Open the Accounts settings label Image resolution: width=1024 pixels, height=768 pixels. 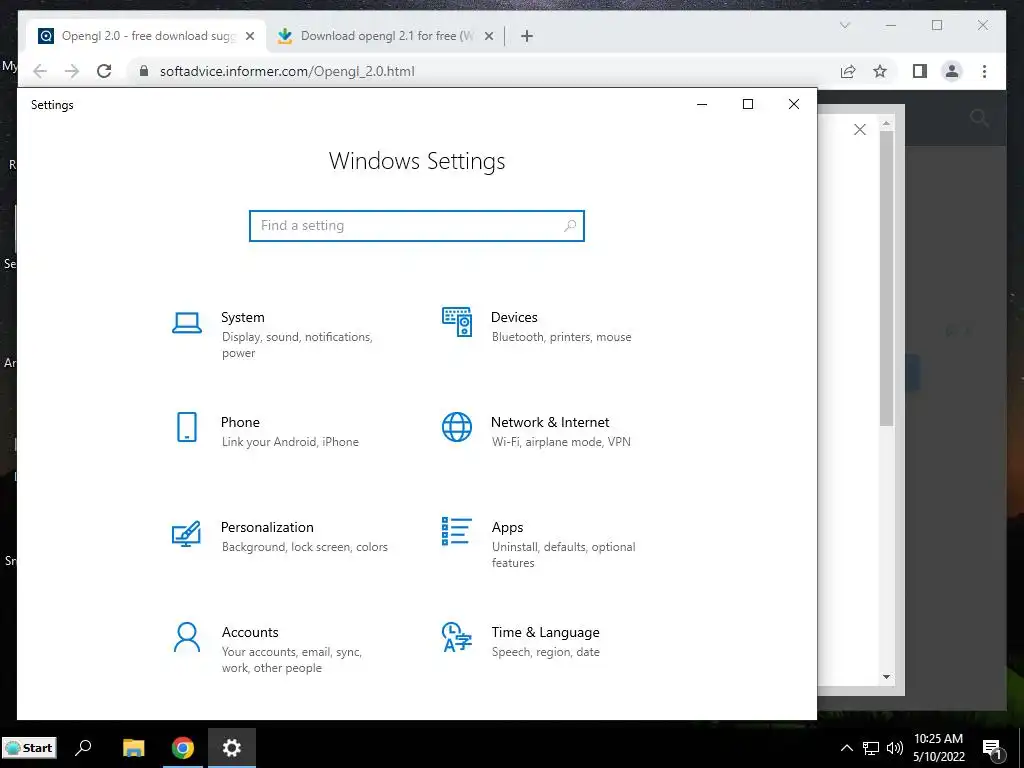(250, 632)
